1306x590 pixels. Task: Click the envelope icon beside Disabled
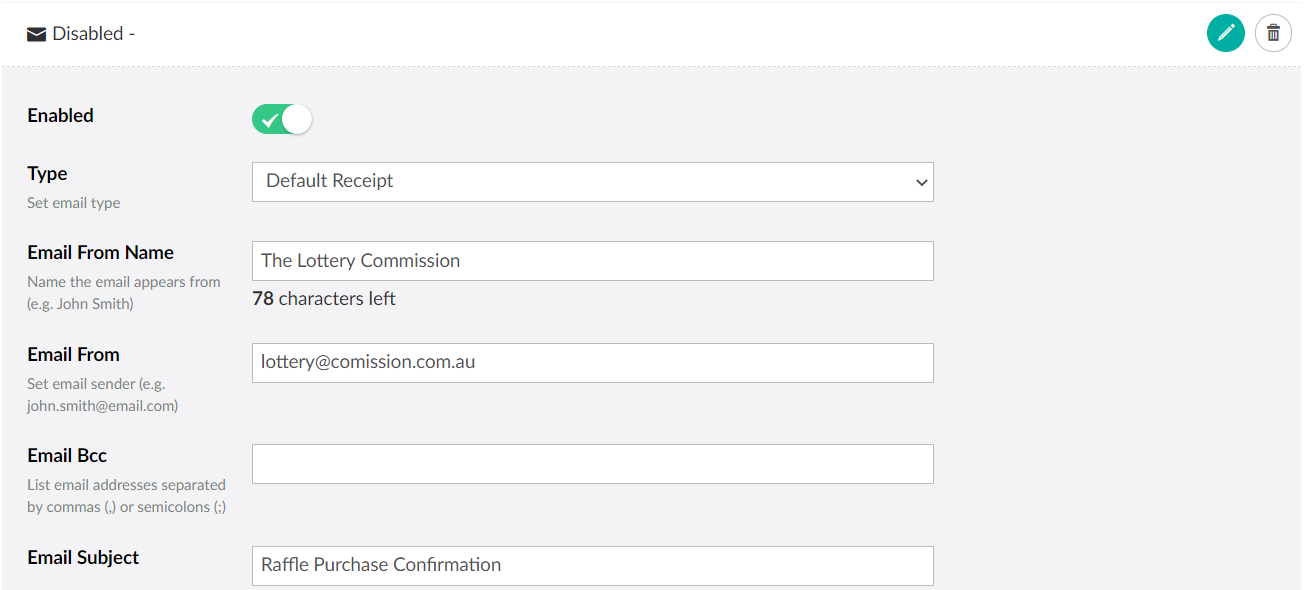37,34
